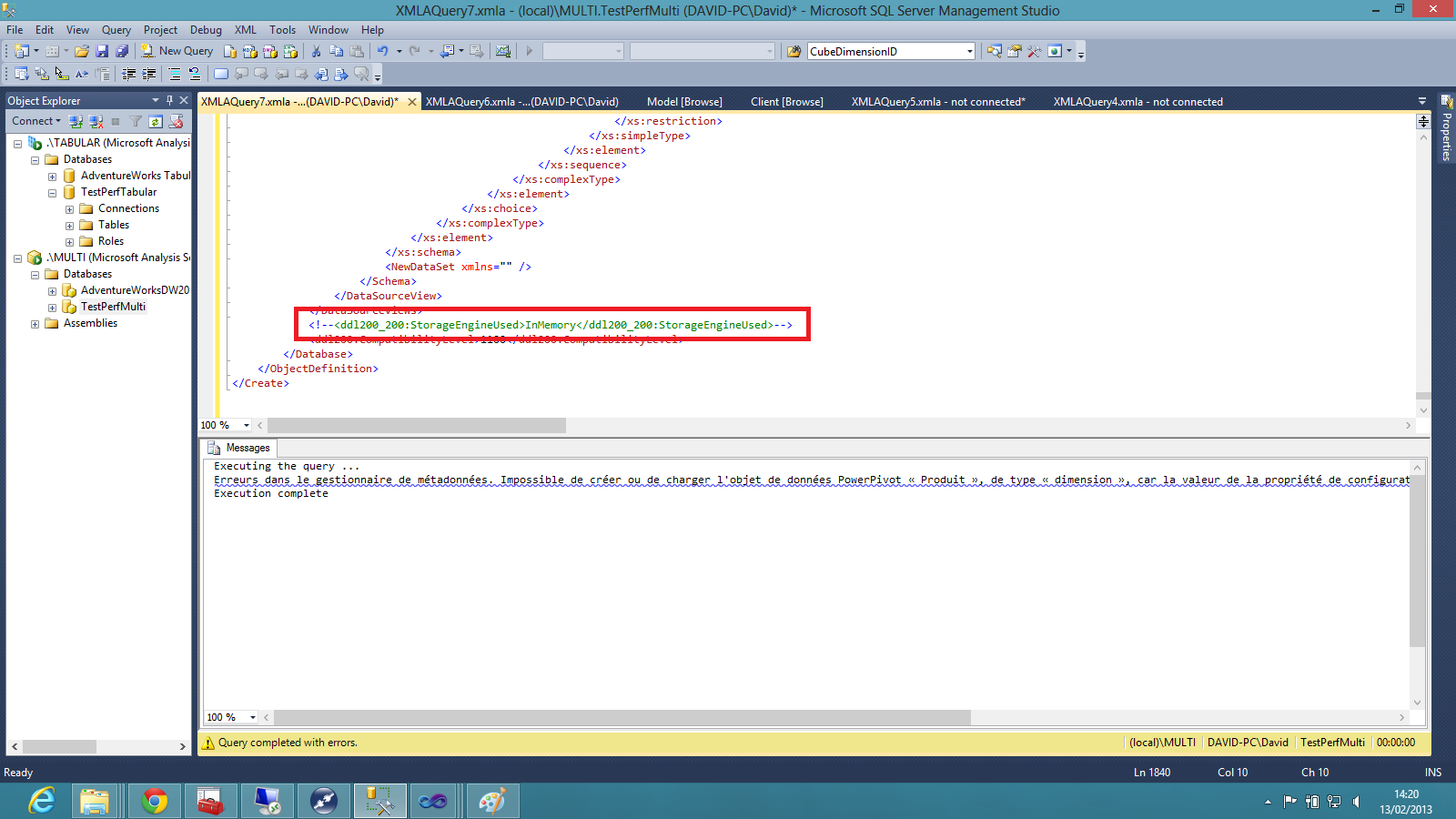Open the Connect dropdown in Object Explorer
1456x819 pixels.
36,121
